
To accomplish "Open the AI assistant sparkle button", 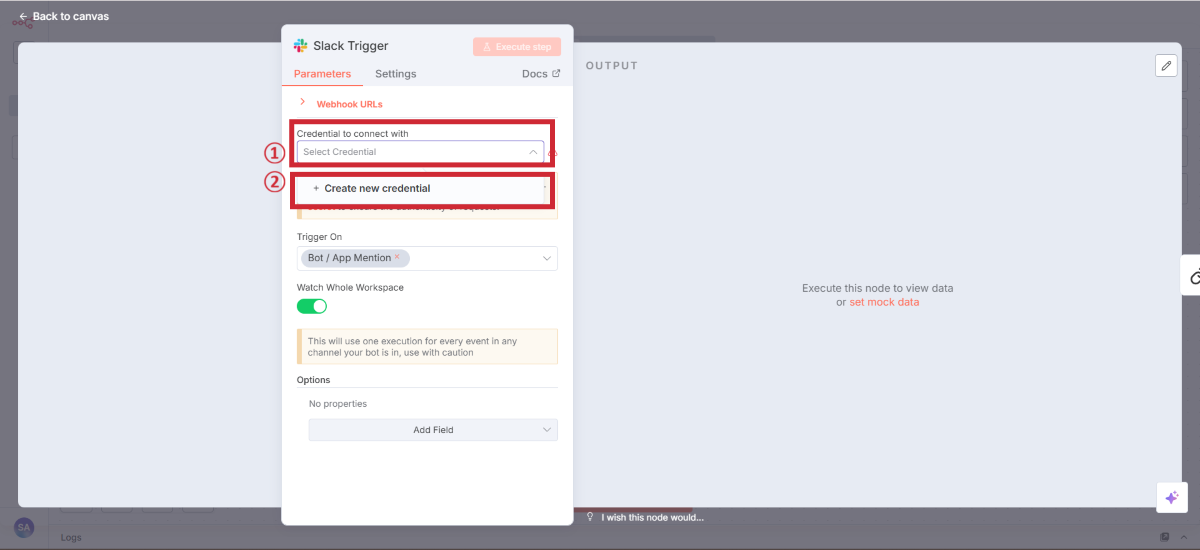I will point(1171,497).
